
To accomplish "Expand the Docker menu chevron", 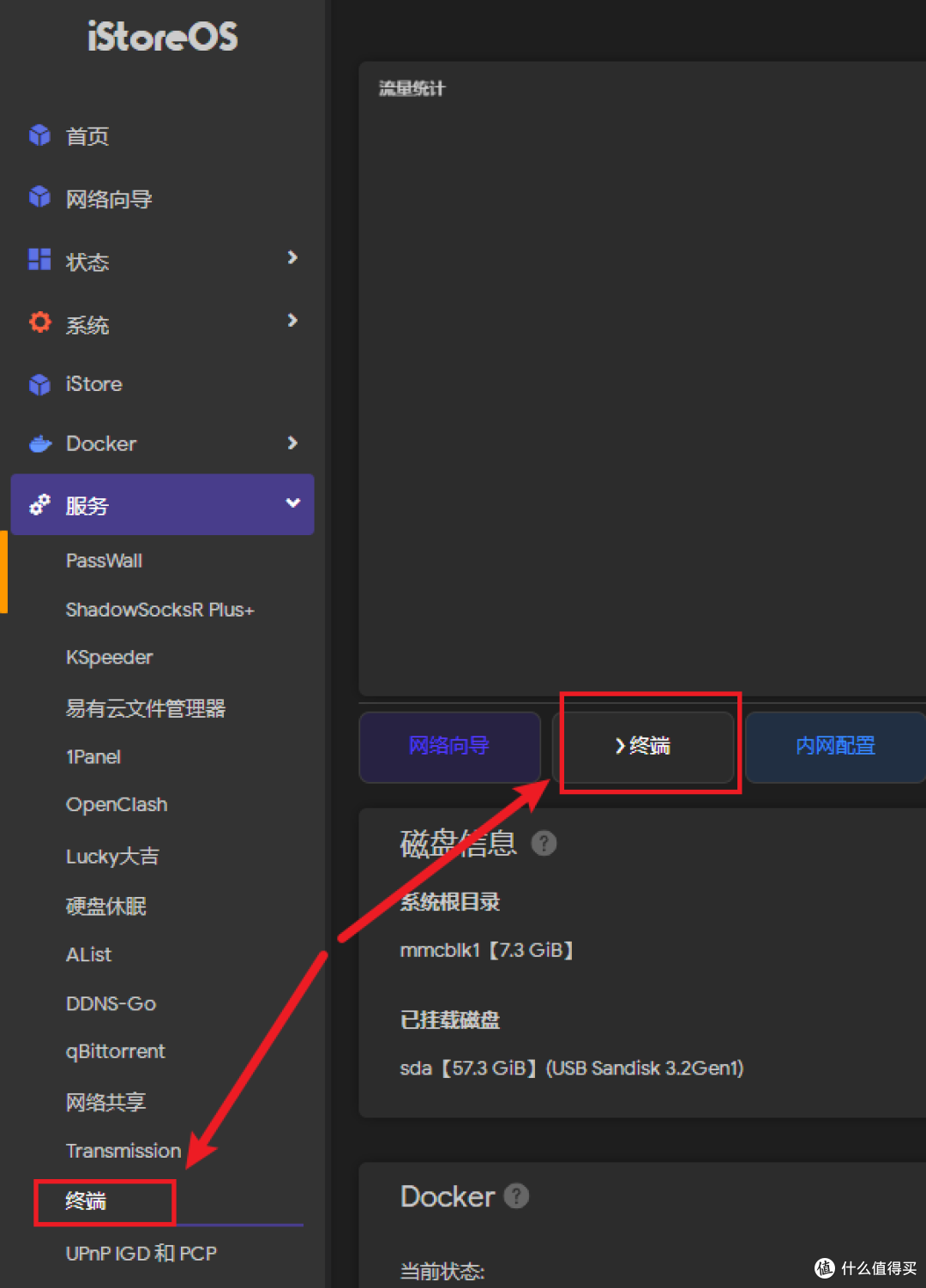I will click(x=292, y=442).
